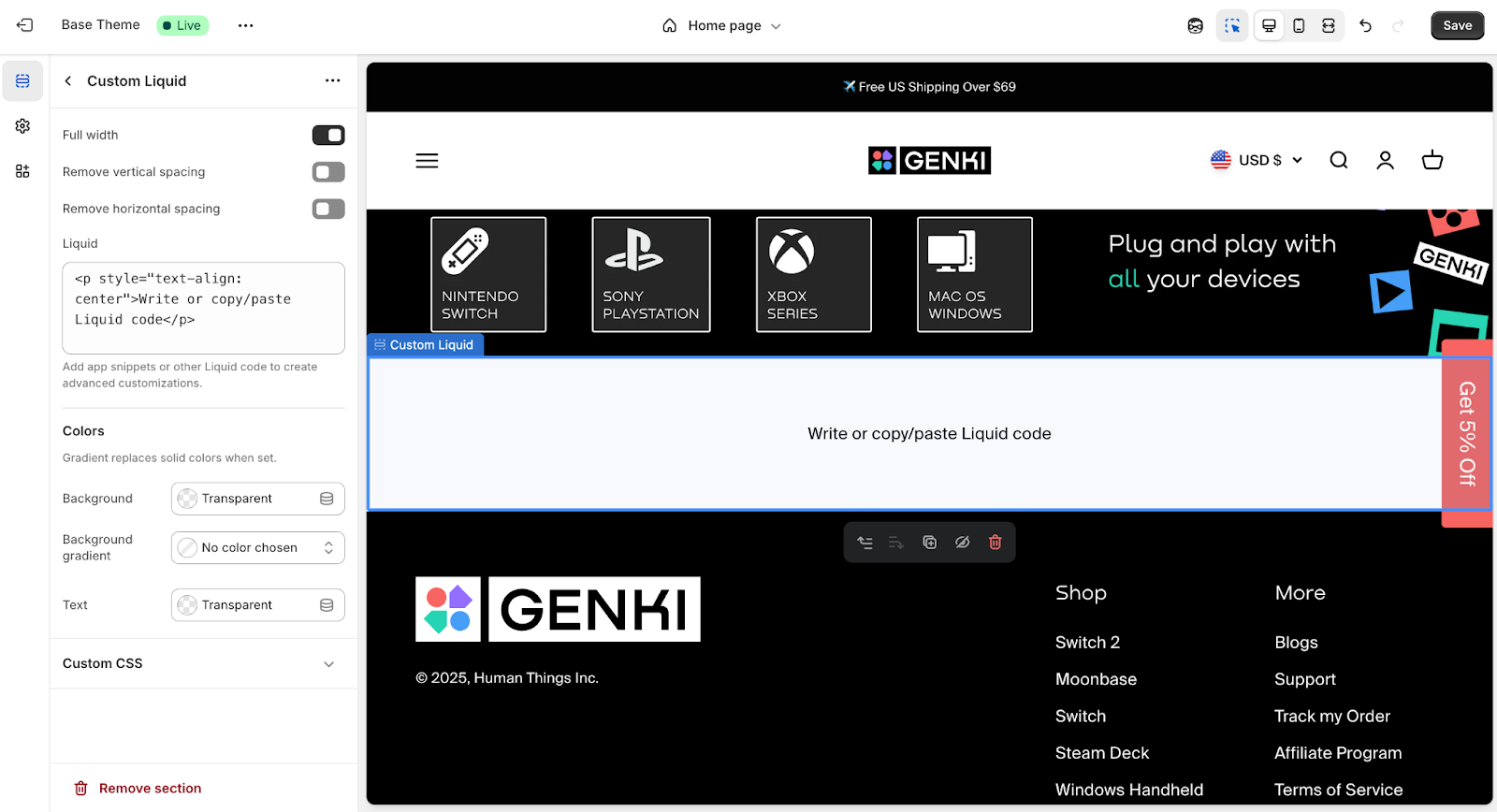Open Terms of Service link
This screenshot has width=1497, height=812.
coord(1338,790)
